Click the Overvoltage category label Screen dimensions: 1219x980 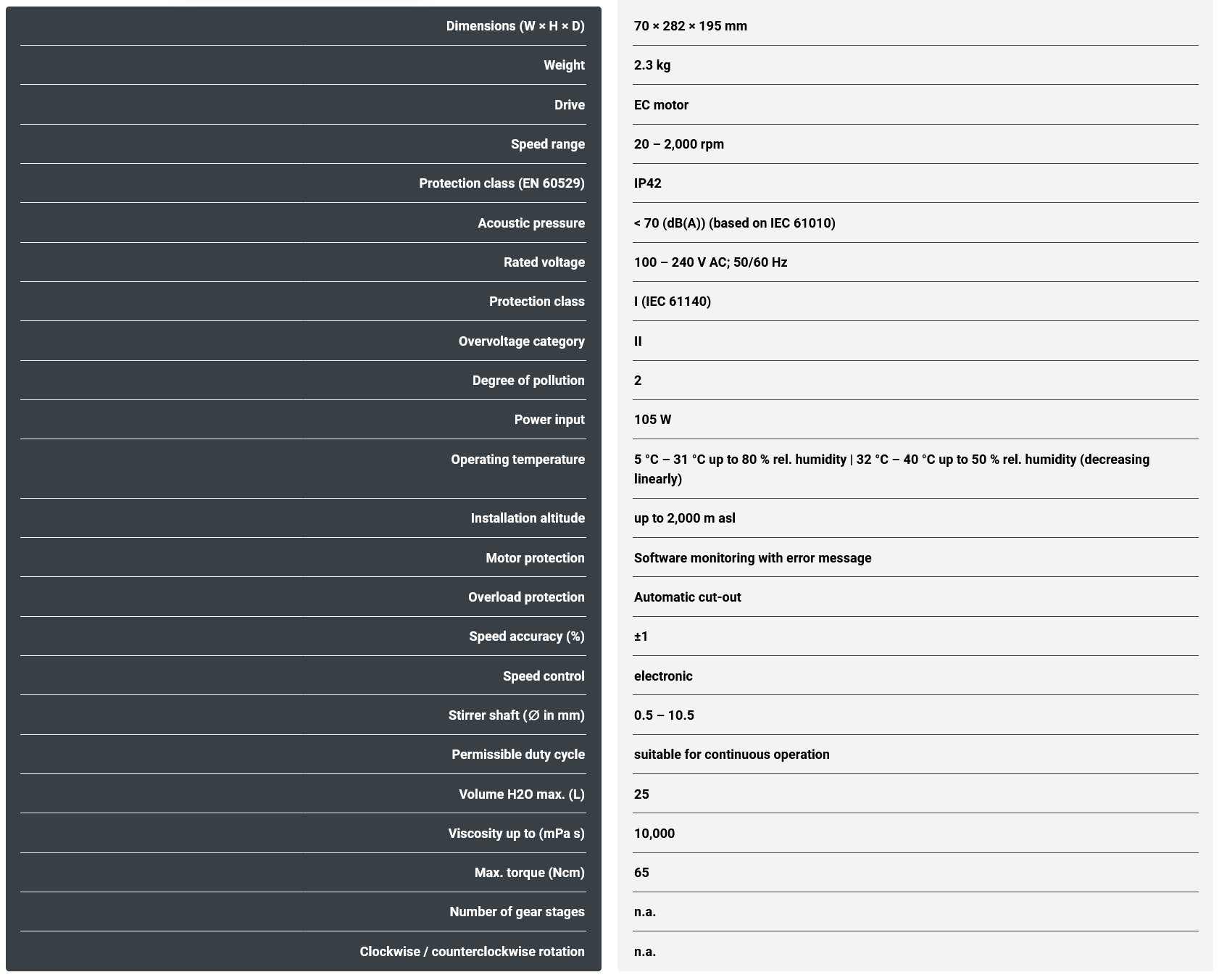pos(521,341)
